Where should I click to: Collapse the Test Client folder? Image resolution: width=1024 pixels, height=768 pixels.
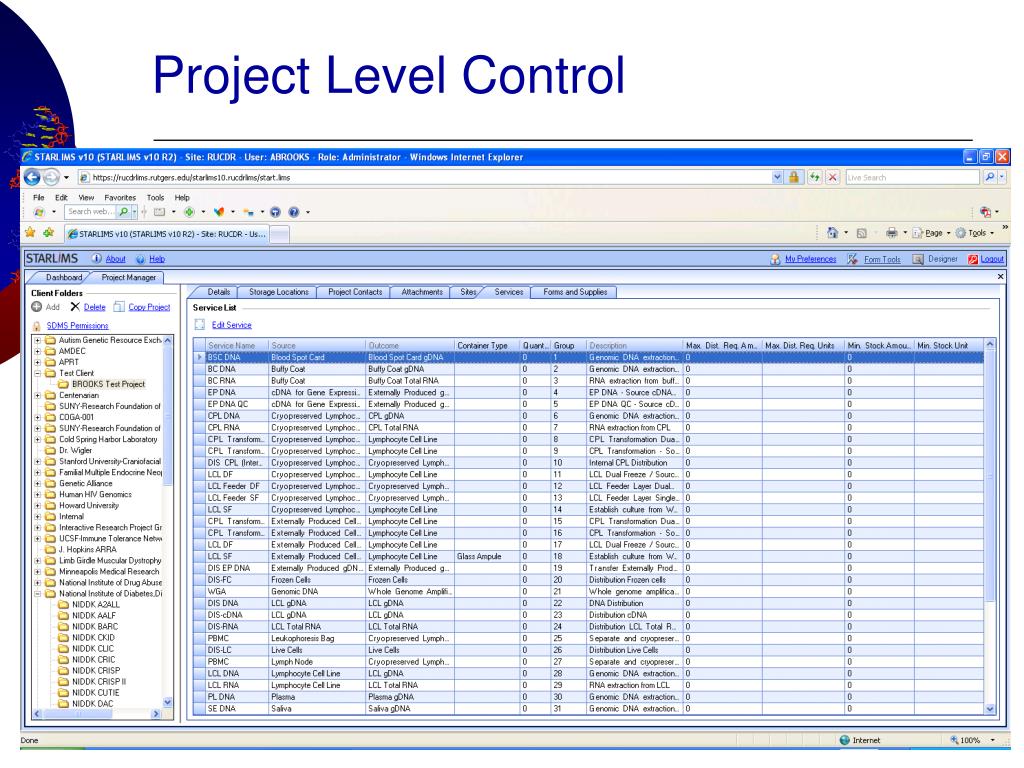point(38,373)
